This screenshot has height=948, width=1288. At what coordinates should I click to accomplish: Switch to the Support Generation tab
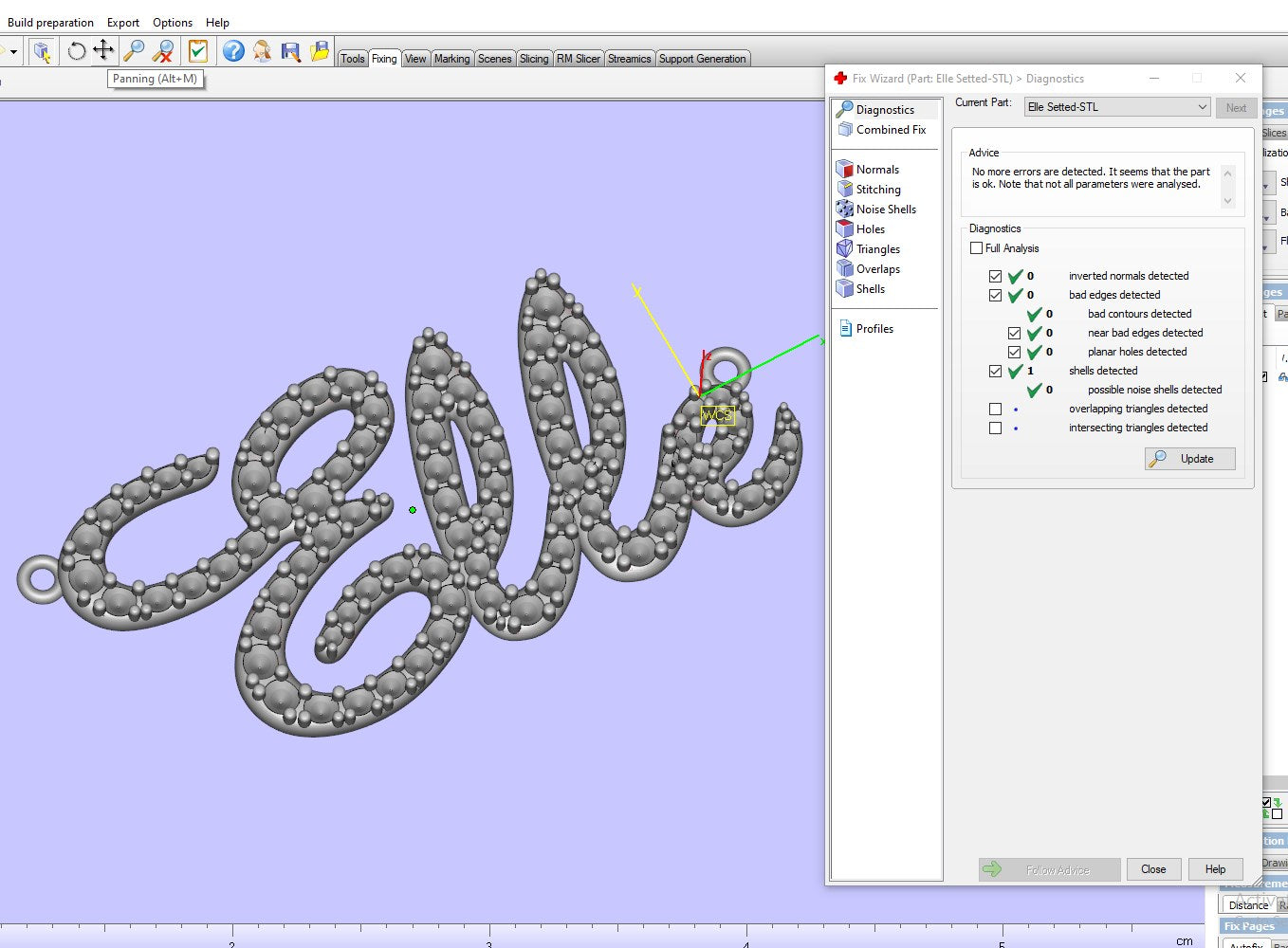click(702, 59)
